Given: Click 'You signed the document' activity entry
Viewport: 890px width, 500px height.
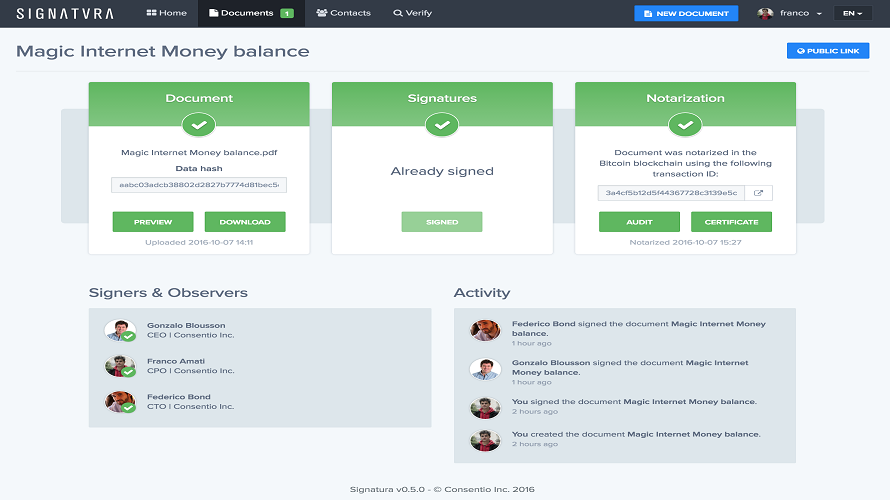Looking at the screenshot, I should pos(634,401).
